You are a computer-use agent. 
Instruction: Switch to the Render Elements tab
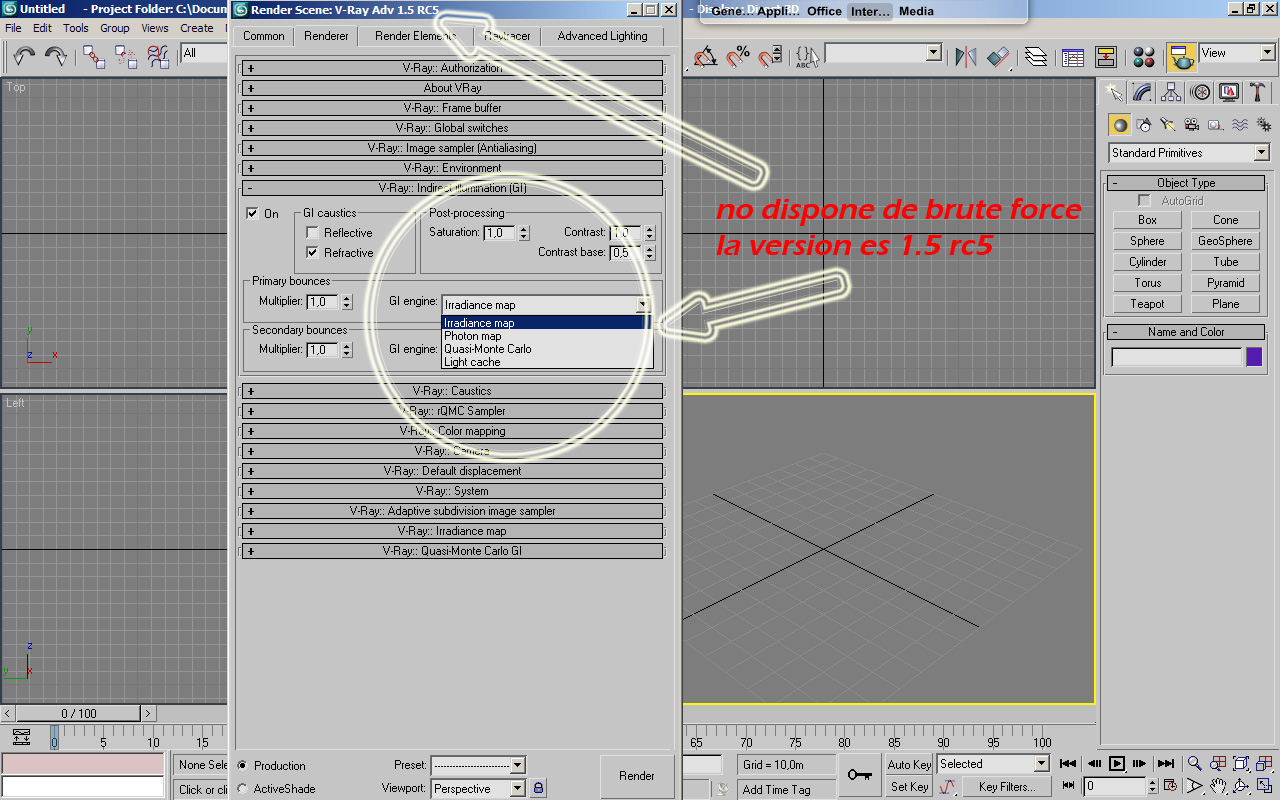(415, 36)
